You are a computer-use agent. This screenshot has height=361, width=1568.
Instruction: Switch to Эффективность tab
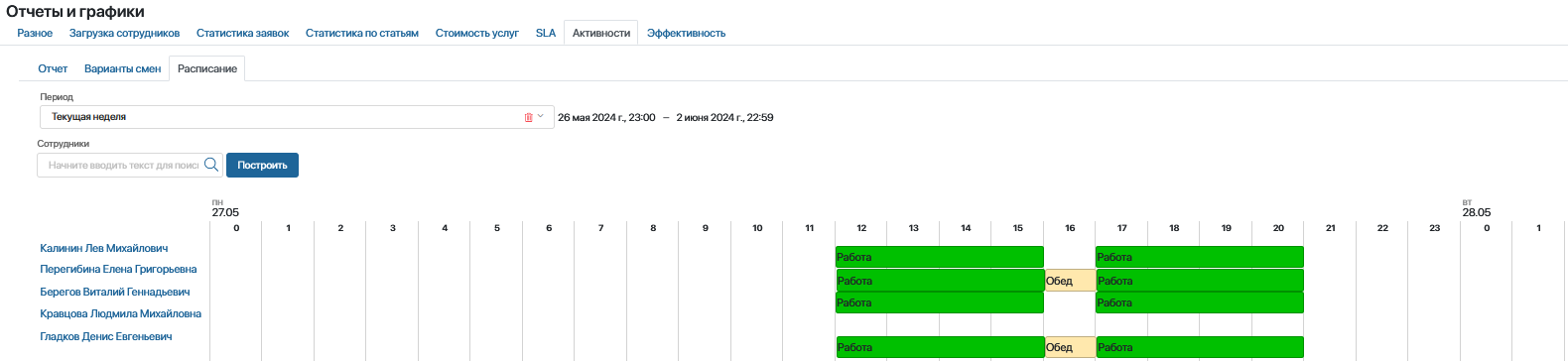[686, 33]
